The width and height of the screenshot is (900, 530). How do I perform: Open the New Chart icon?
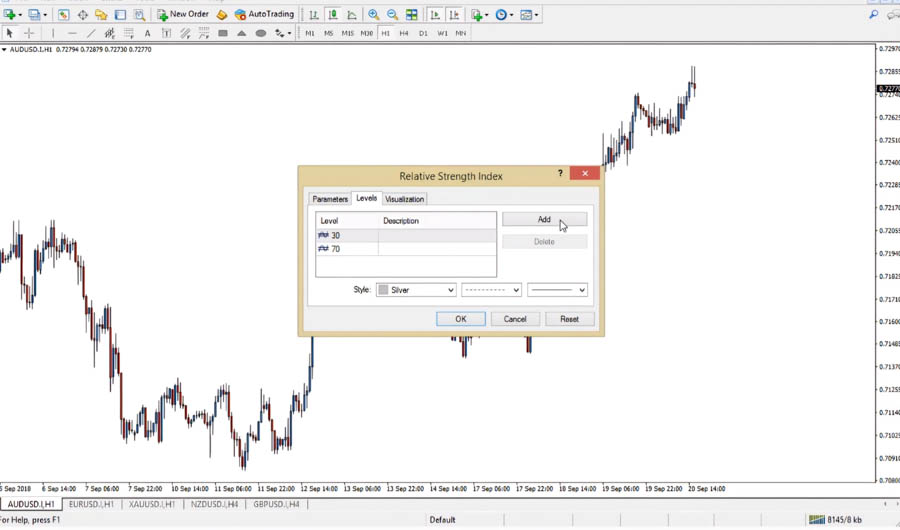tap(9, 14)
